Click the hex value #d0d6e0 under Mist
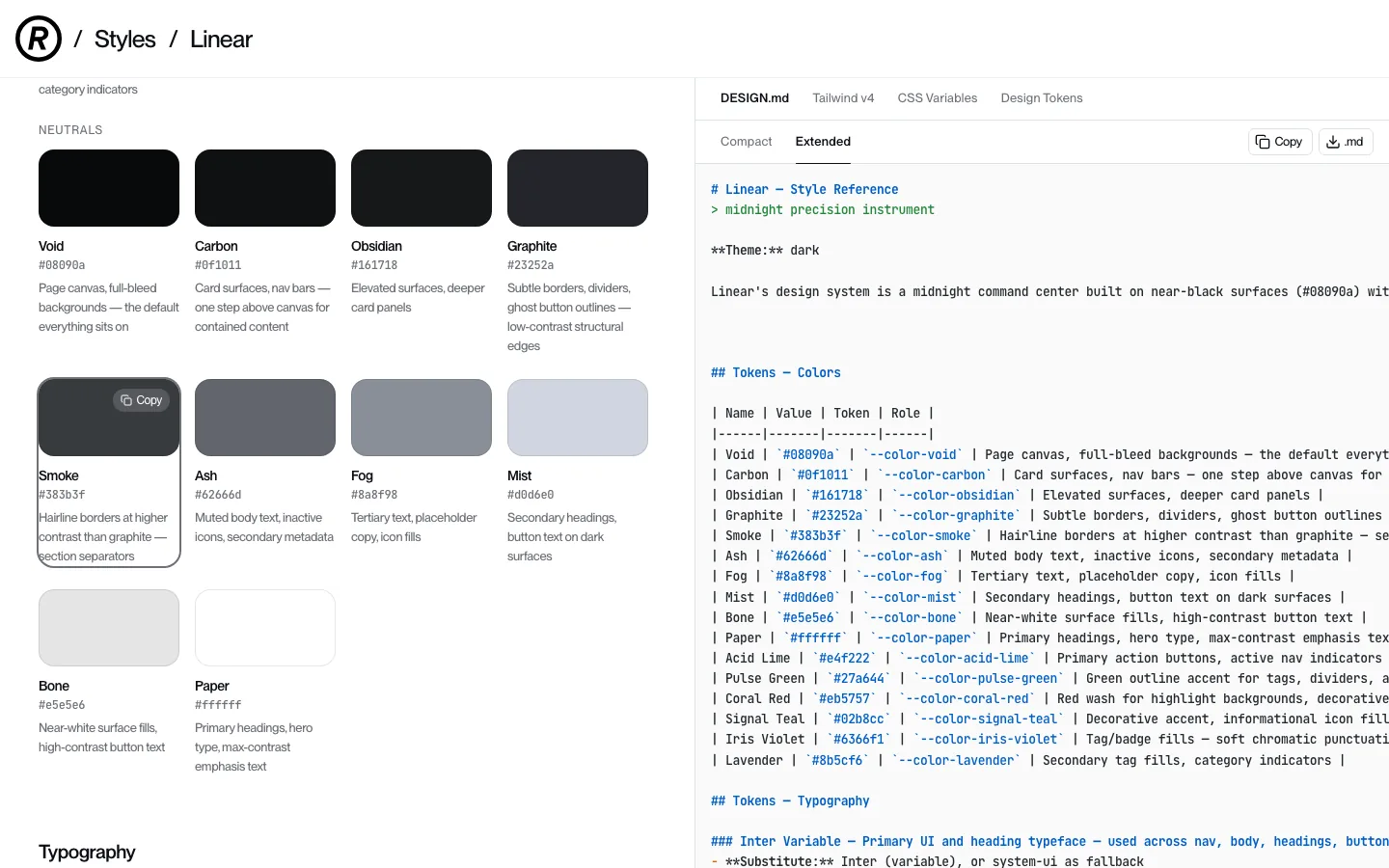Image resolution: width=1389 pixels, height=868 pixels. (531, 495)
